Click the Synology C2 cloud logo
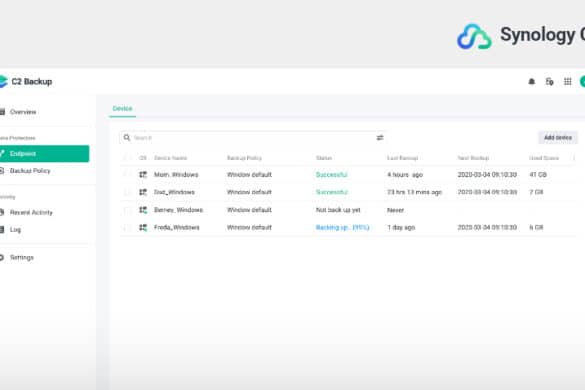 click(x=474, y=37)
